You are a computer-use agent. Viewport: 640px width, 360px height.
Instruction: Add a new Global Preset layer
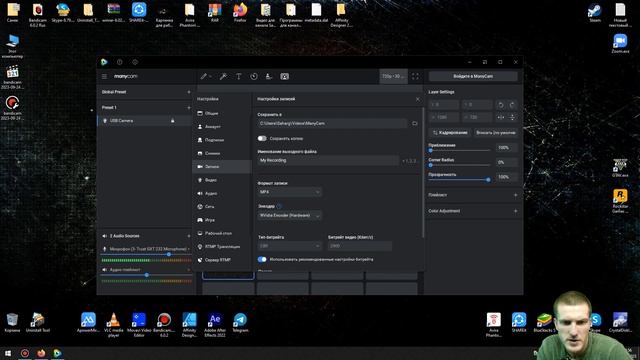click(189, 92)
